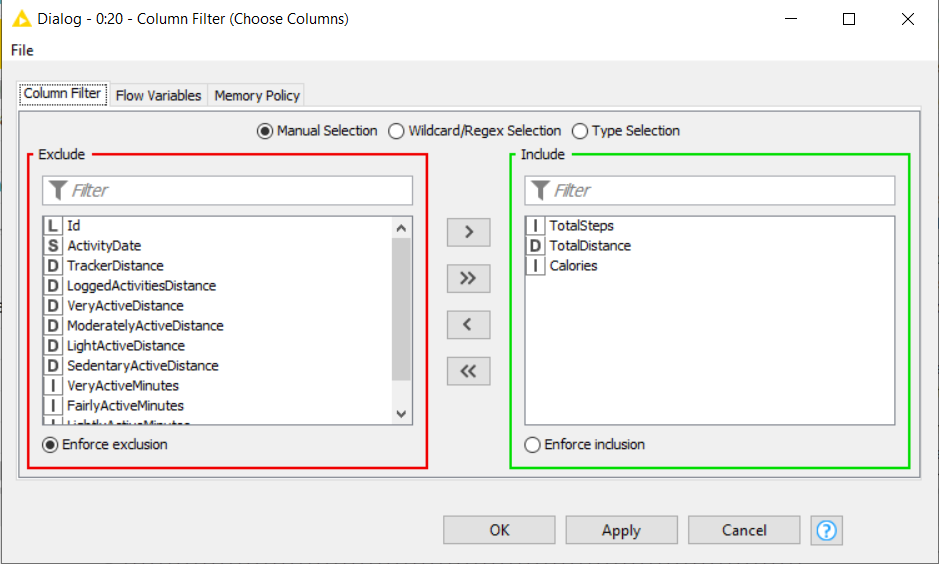The height and width of the screenshot is (564, 939).
Task: Click the Exclude list scrollbar thumb
Action: pyautogui.click(x=402, y=310)
